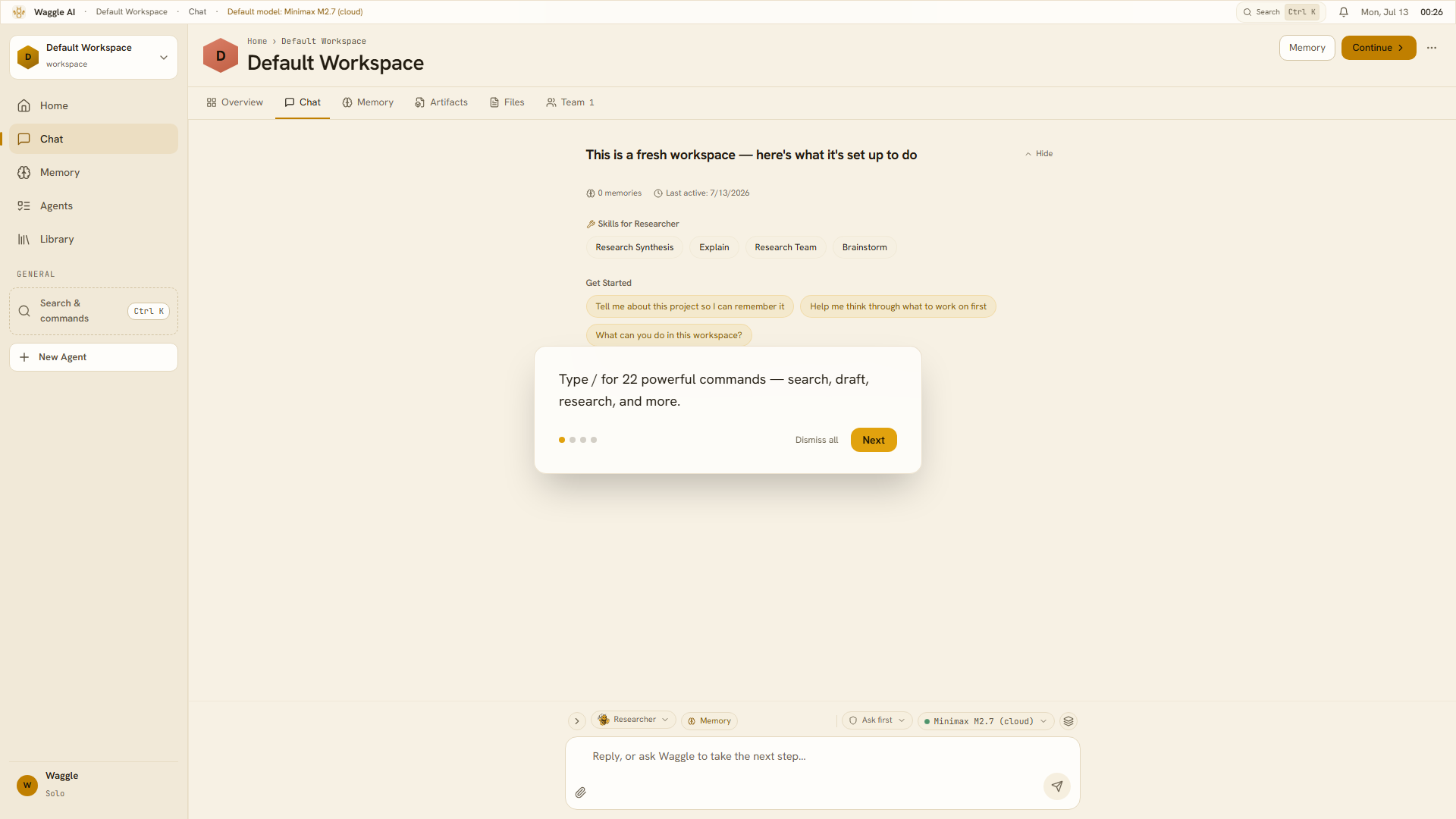Open notifications bell icon
This screenshot has height=819, width=1456.
(1343, 12)
